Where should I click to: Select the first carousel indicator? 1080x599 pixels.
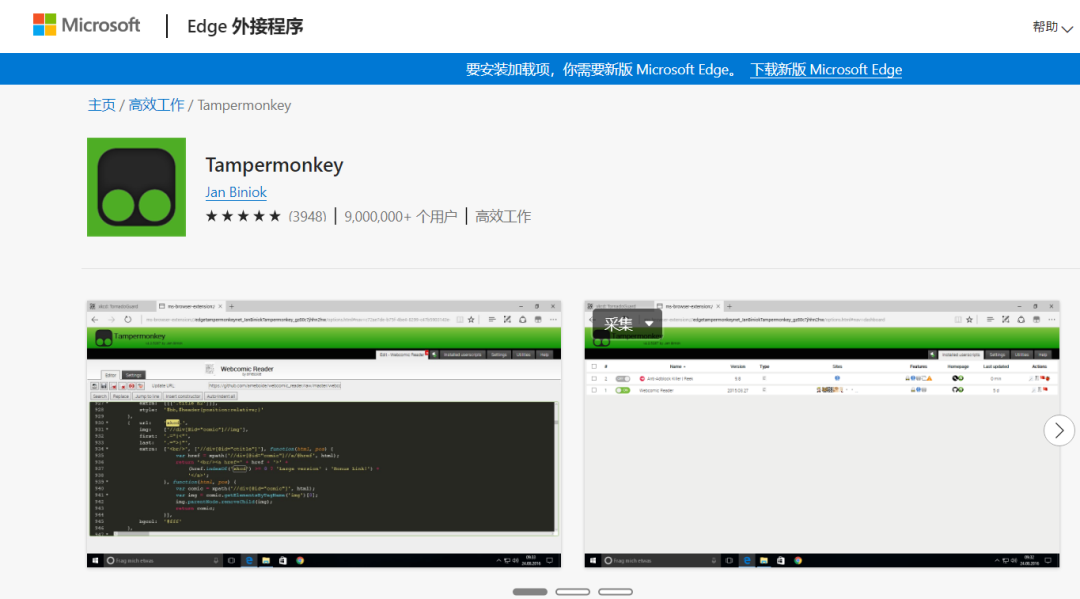click(x=530, y=591)
